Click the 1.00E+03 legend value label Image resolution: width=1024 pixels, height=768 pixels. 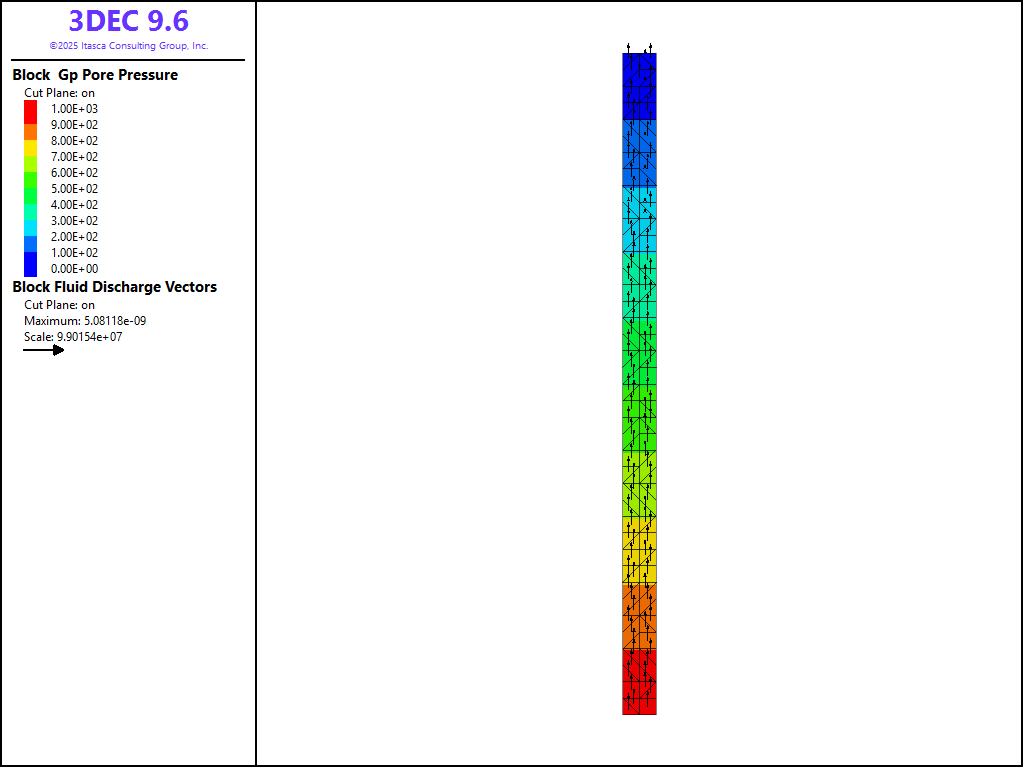pyautogui.click(x=74, y=109)
